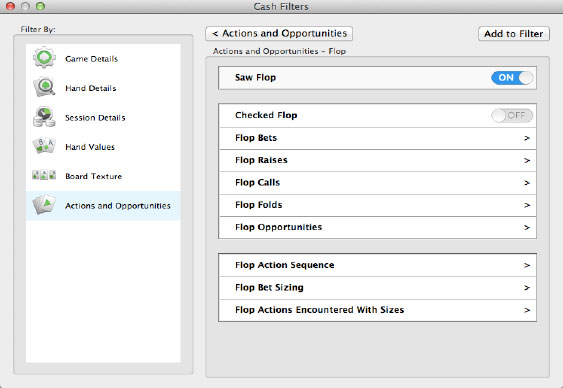Expand Flop Actions Encountered With Sizes arrow
The height and width of the screenshot is (388, 563).
coord(527,310)
